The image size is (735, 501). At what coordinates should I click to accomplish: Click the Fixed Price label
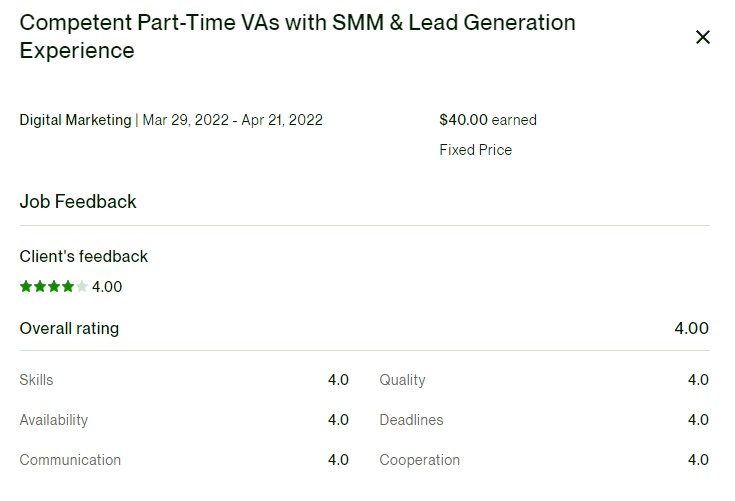pos(475,150)
